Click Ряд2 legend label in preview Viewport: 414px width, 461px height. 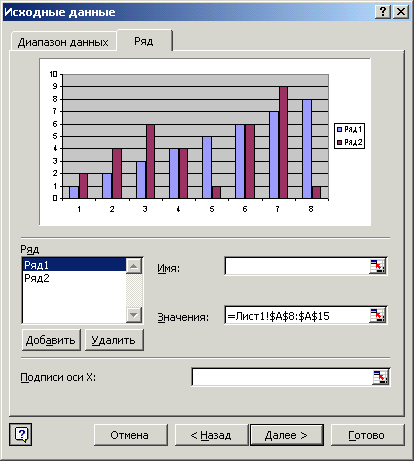353,142
